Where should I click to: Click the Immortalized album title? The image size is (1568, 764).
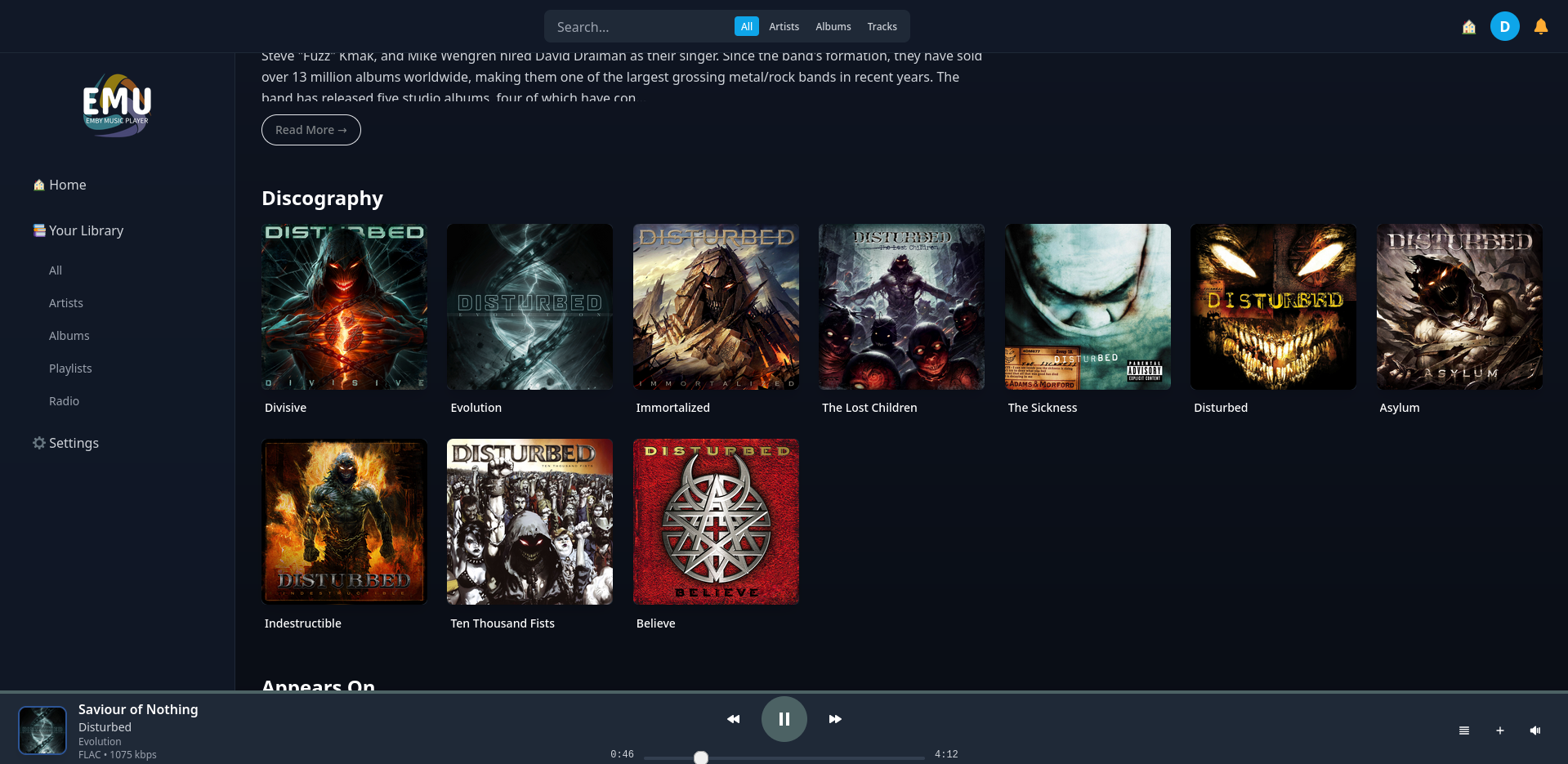[x=673, y=408]
